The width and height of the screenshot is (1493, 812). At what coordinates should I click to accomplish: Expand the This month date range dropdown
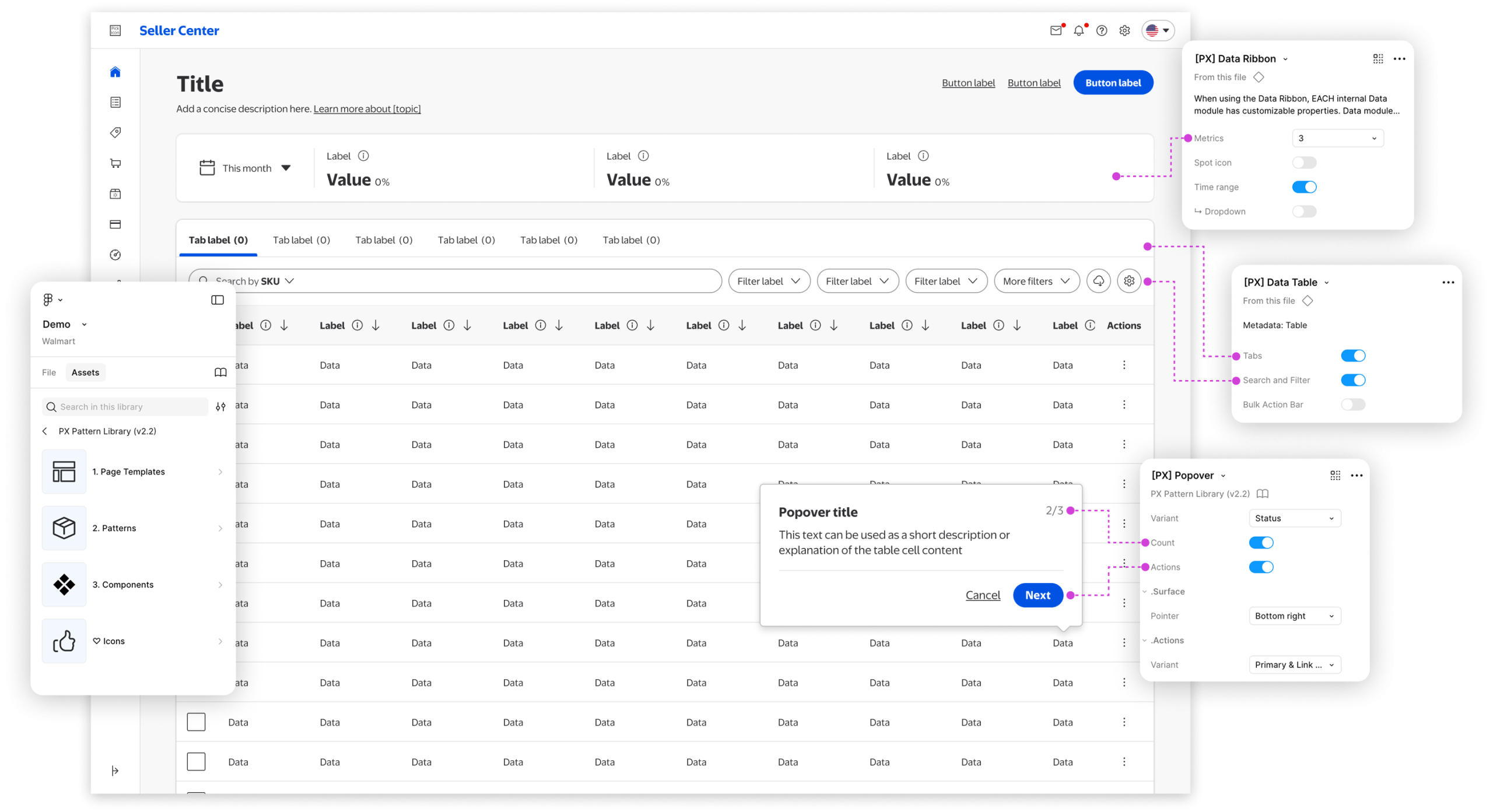click(246, 168)
